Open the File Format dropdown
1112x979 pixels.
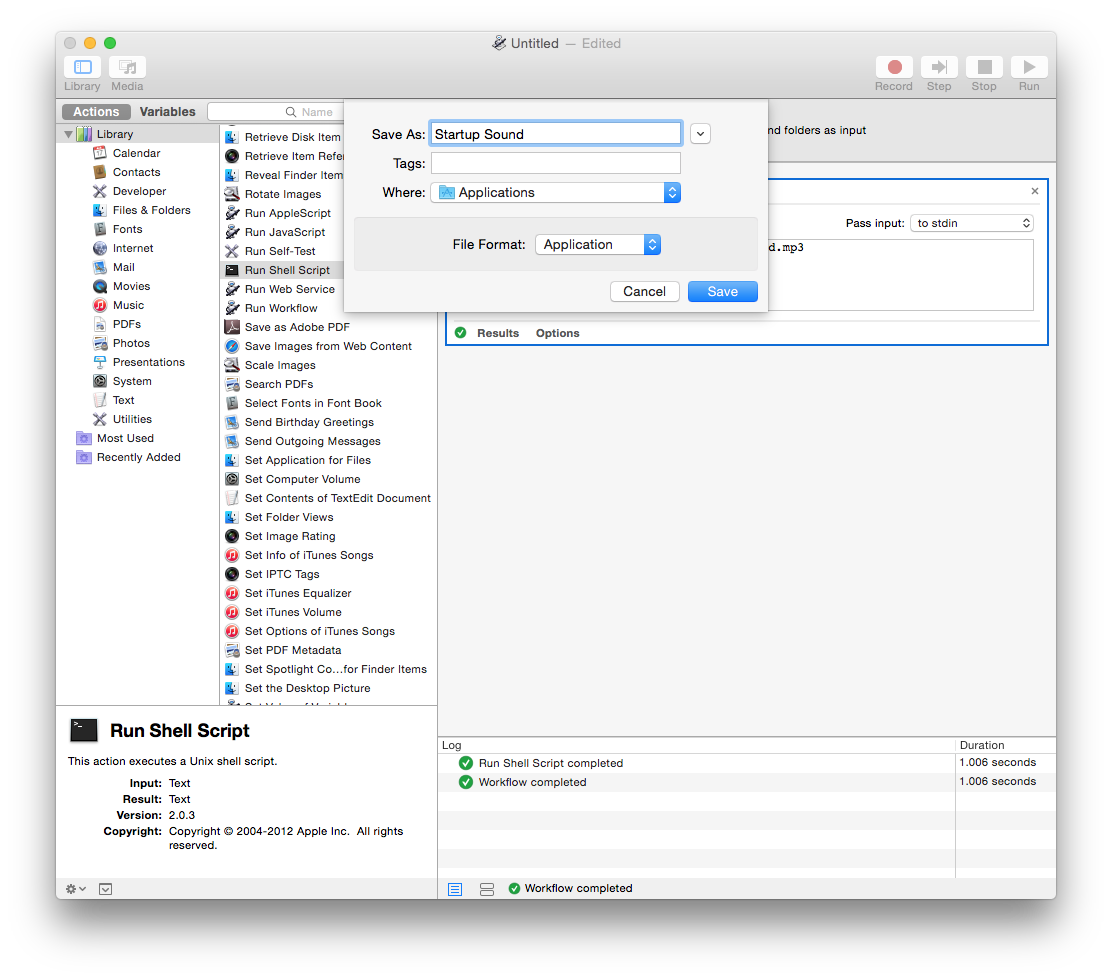[598, 244]
